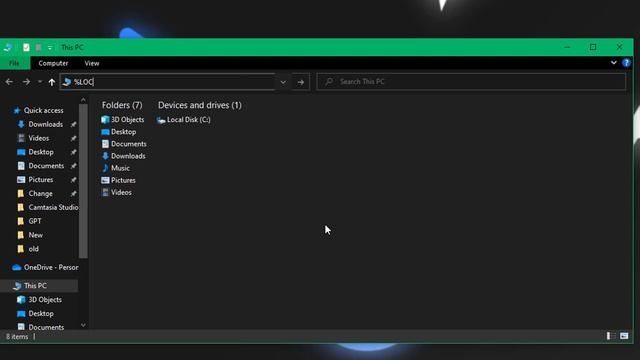Select Desktop folder in main pane
640x360 pixels.
point(119,132)
